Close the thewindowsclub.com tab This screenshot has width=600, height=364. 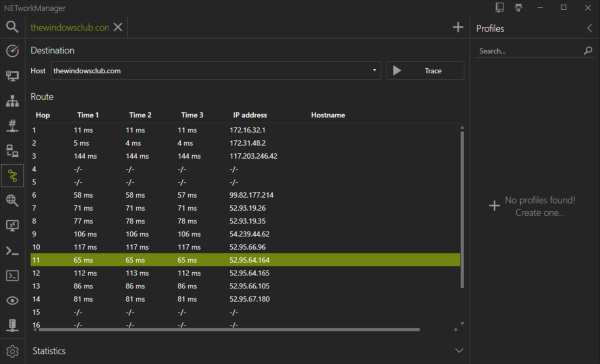(118, 27)
